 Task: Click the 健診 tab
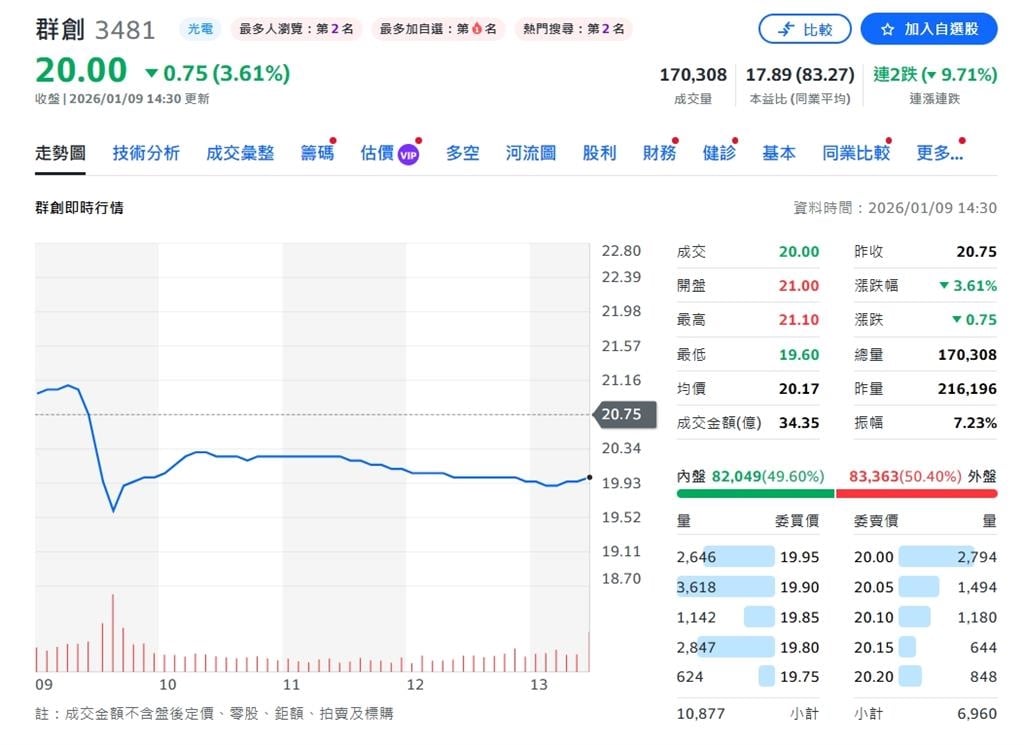tap(718, 153)
